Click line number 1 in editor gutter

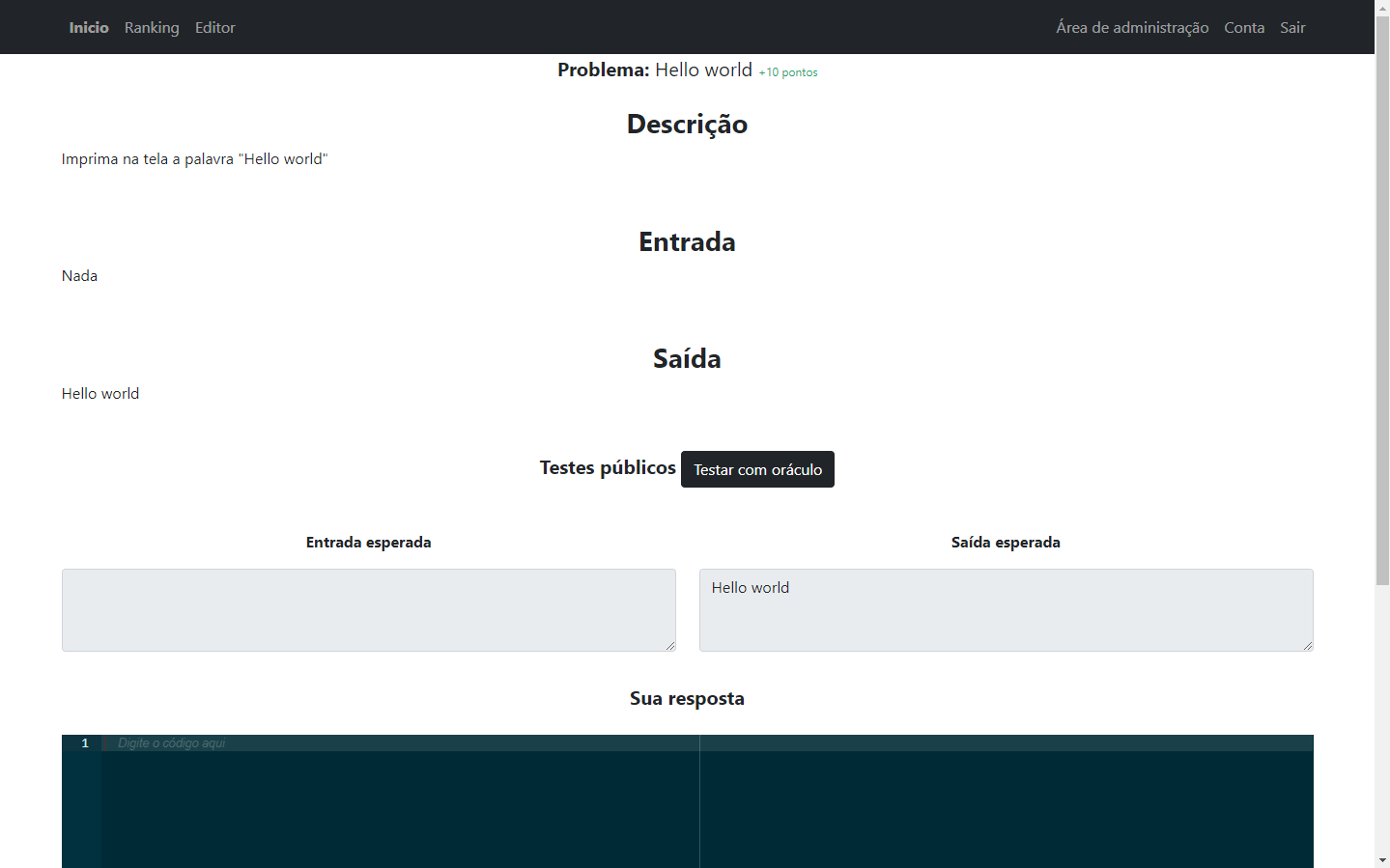(85, 743)
